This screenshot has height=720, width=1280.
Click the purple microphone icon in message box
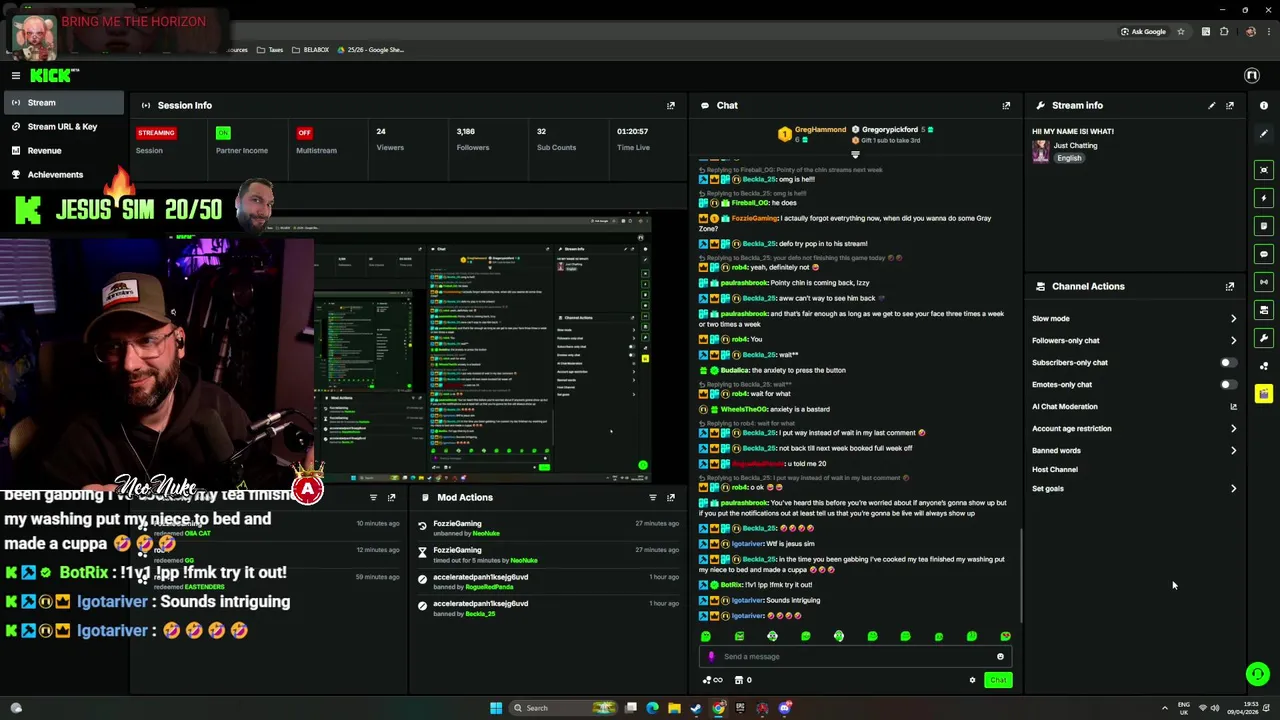click(x=712, y=657)
